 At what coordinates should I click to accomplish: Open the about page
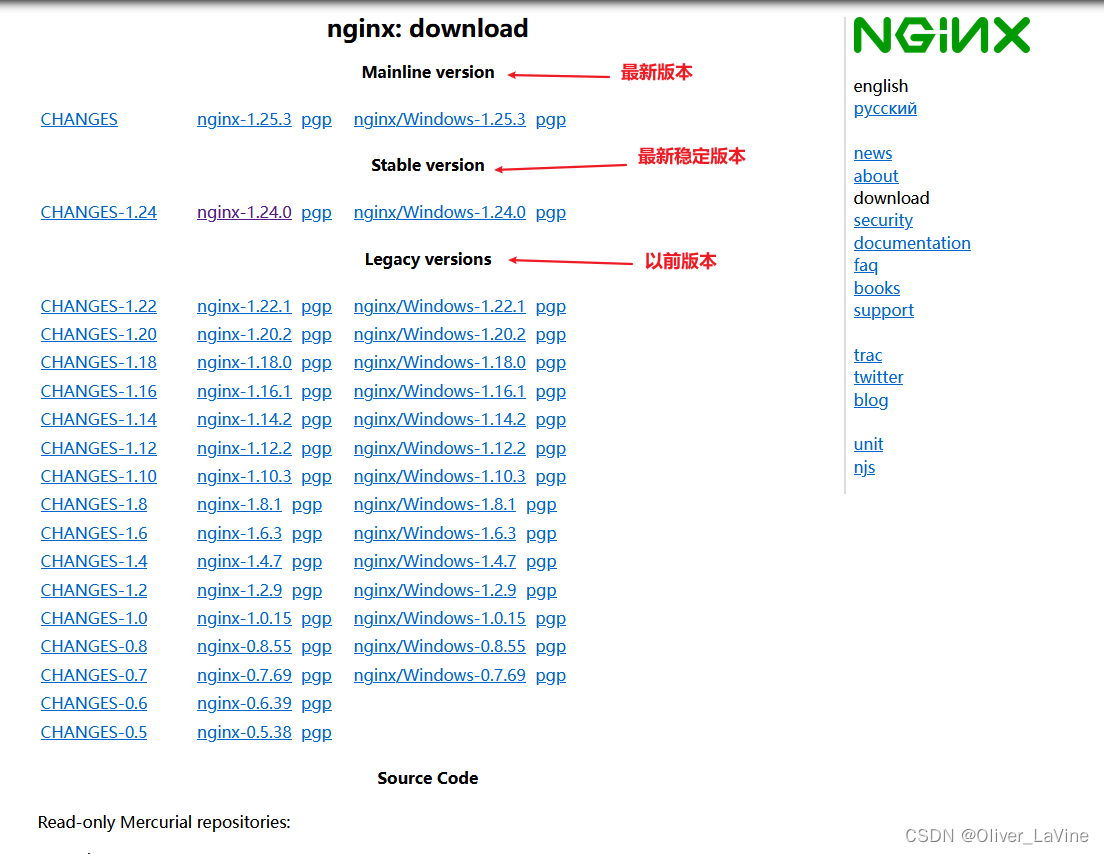(x=875, y=176)
